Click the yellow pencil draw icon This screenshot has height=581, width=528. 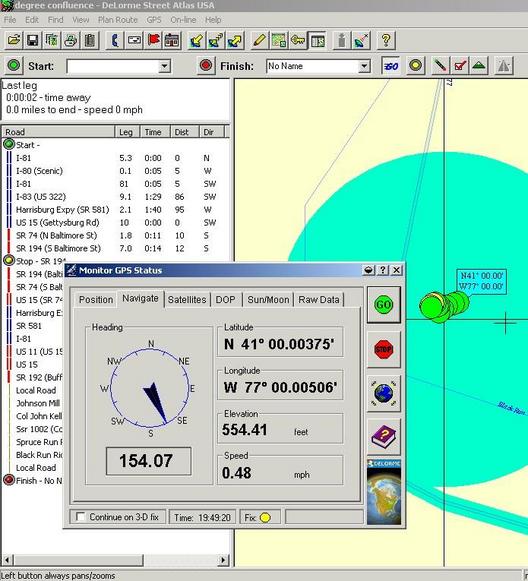[259, 40]
